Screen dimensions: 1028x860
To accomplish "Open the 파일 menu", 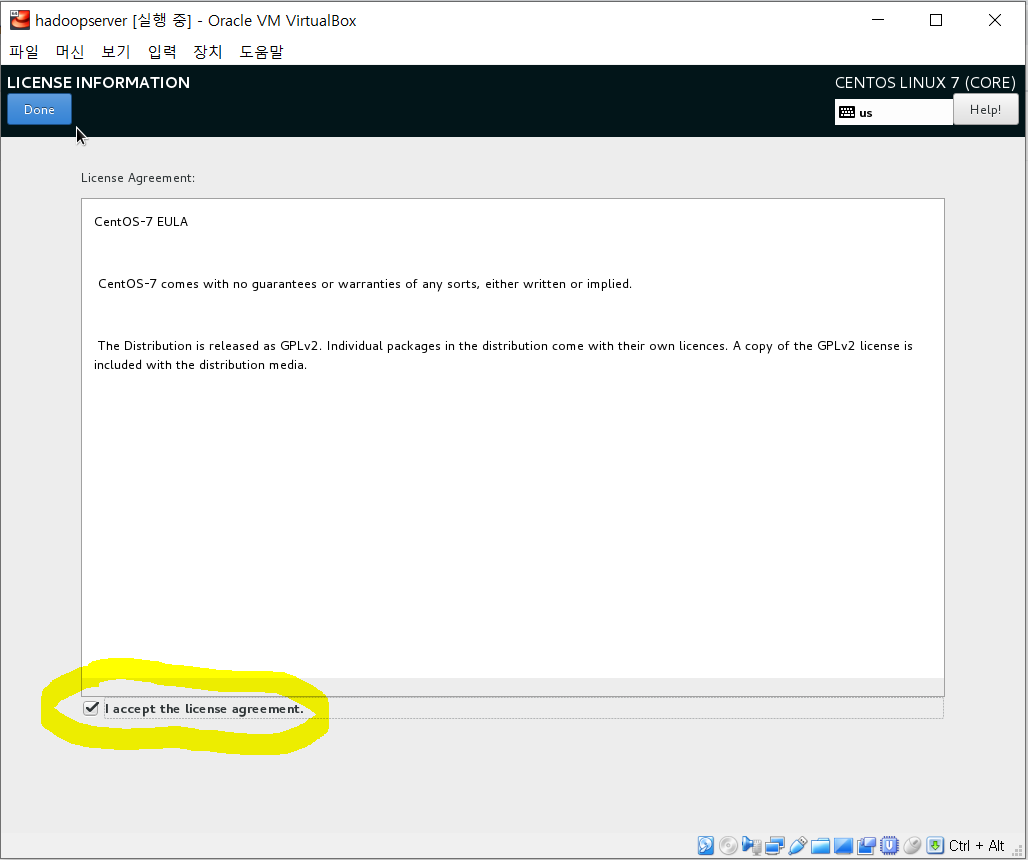I will tap(24, 52).
